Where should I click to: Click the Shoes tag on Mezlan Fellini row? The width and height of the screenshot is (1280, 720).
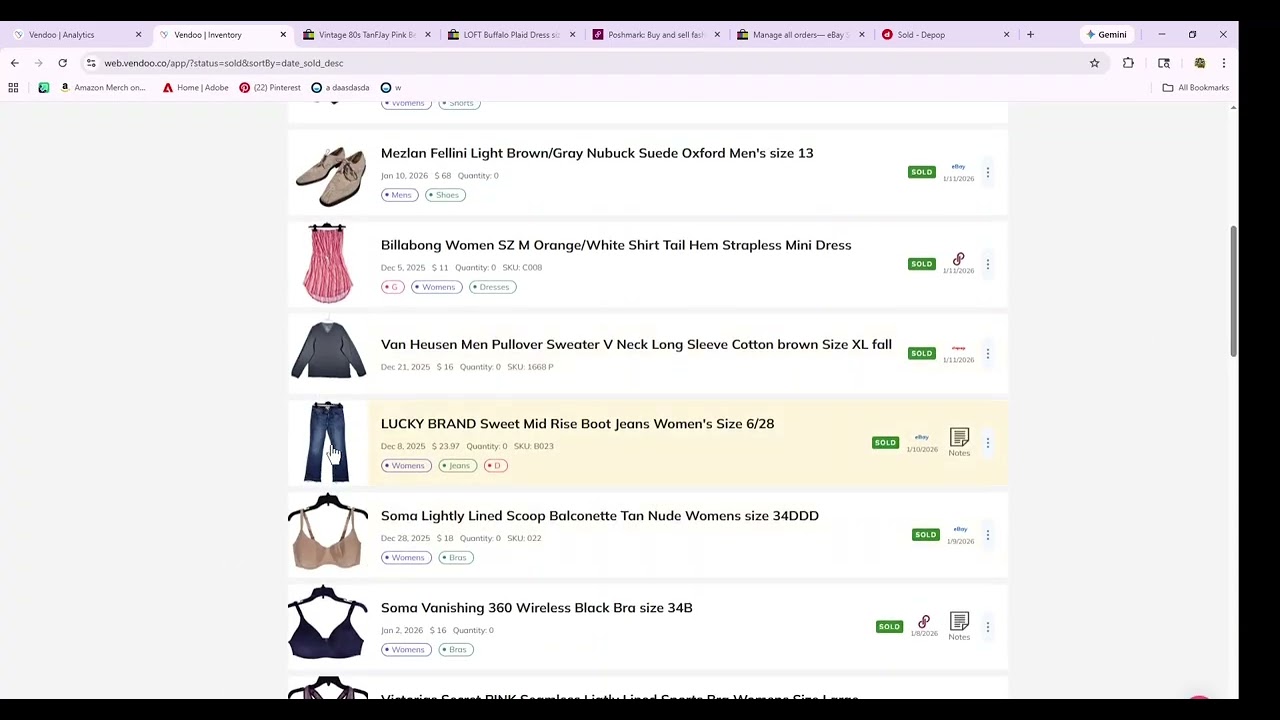pos(444,195)
